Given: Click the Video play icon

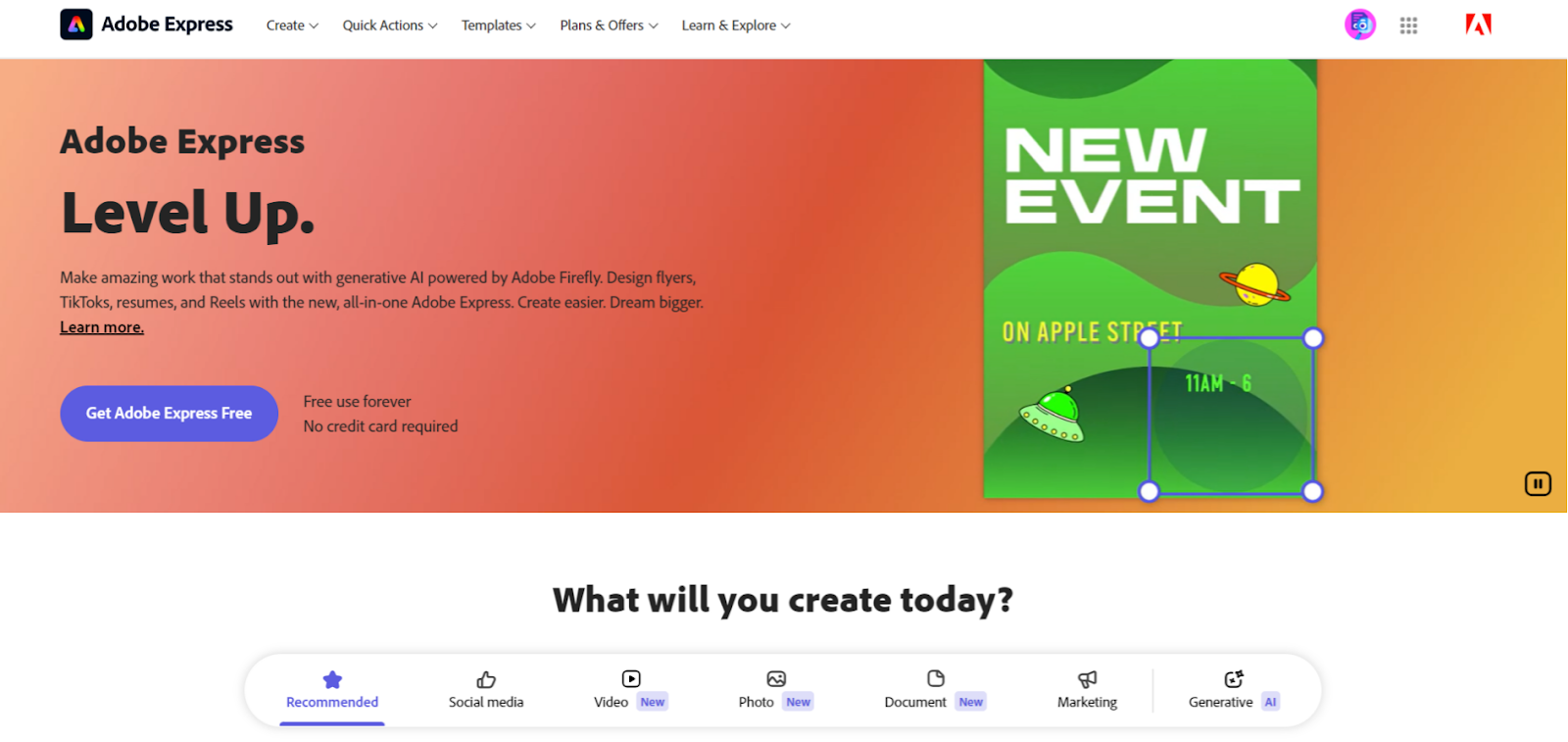Looking at the screenshot, I should pyautogui.click(x=631, y=678).
